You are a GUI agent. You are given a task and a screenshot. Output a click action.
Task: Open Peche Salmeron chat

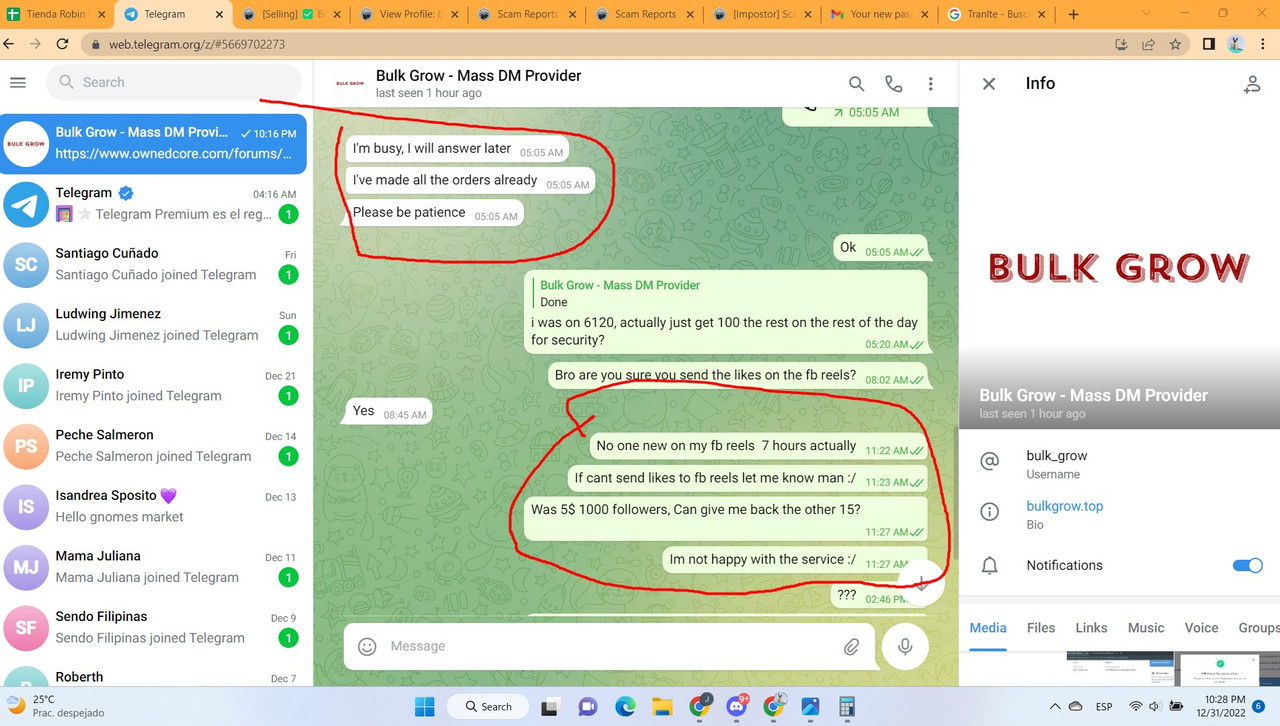pos(153,446)
